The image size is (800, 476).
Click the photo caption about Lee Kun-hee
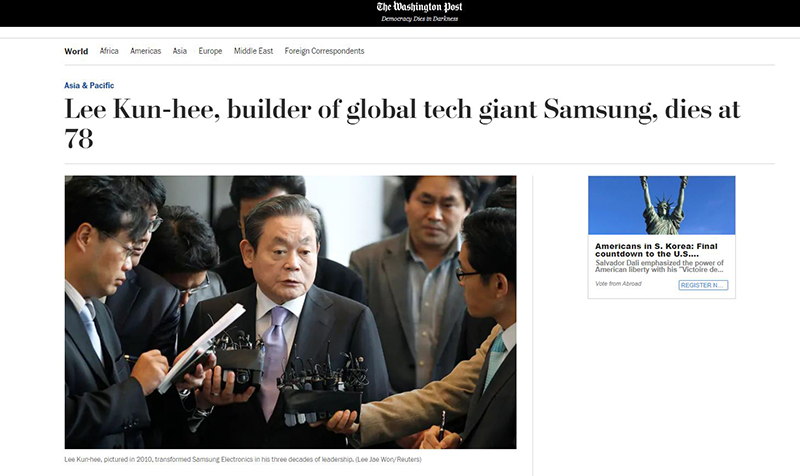point(243,459)
